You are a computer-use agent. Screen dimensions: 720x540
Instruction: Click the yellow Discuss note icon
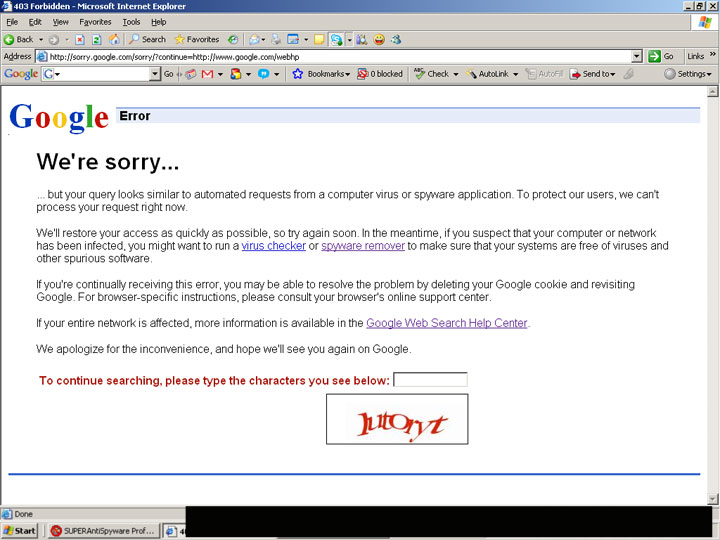319,40
